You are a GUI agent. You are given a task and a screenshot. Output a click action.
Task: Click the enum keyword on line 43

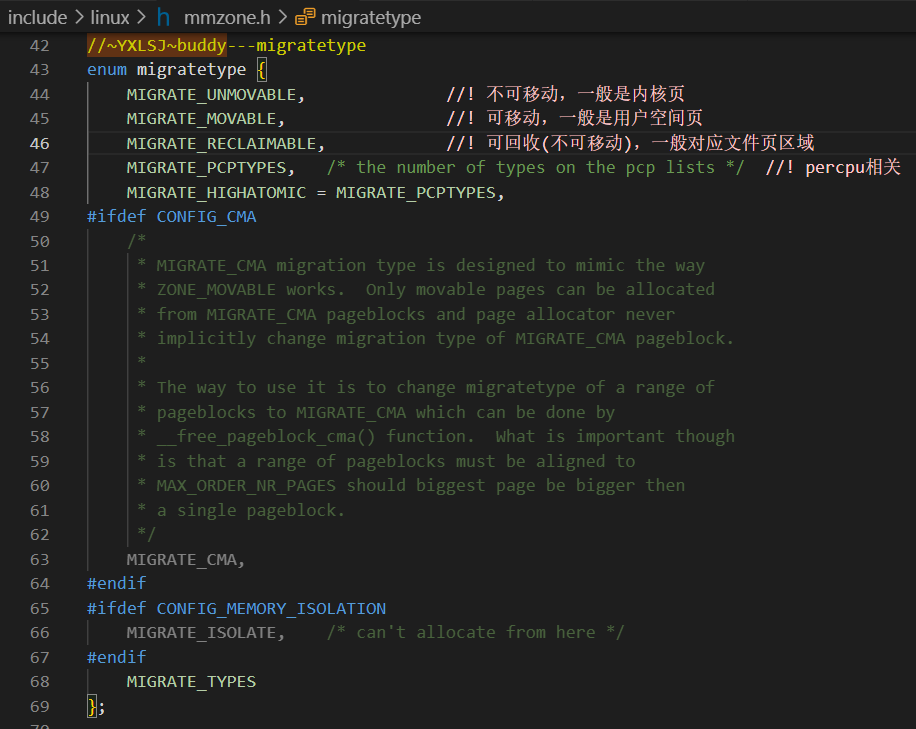click(x=106, y=69)
